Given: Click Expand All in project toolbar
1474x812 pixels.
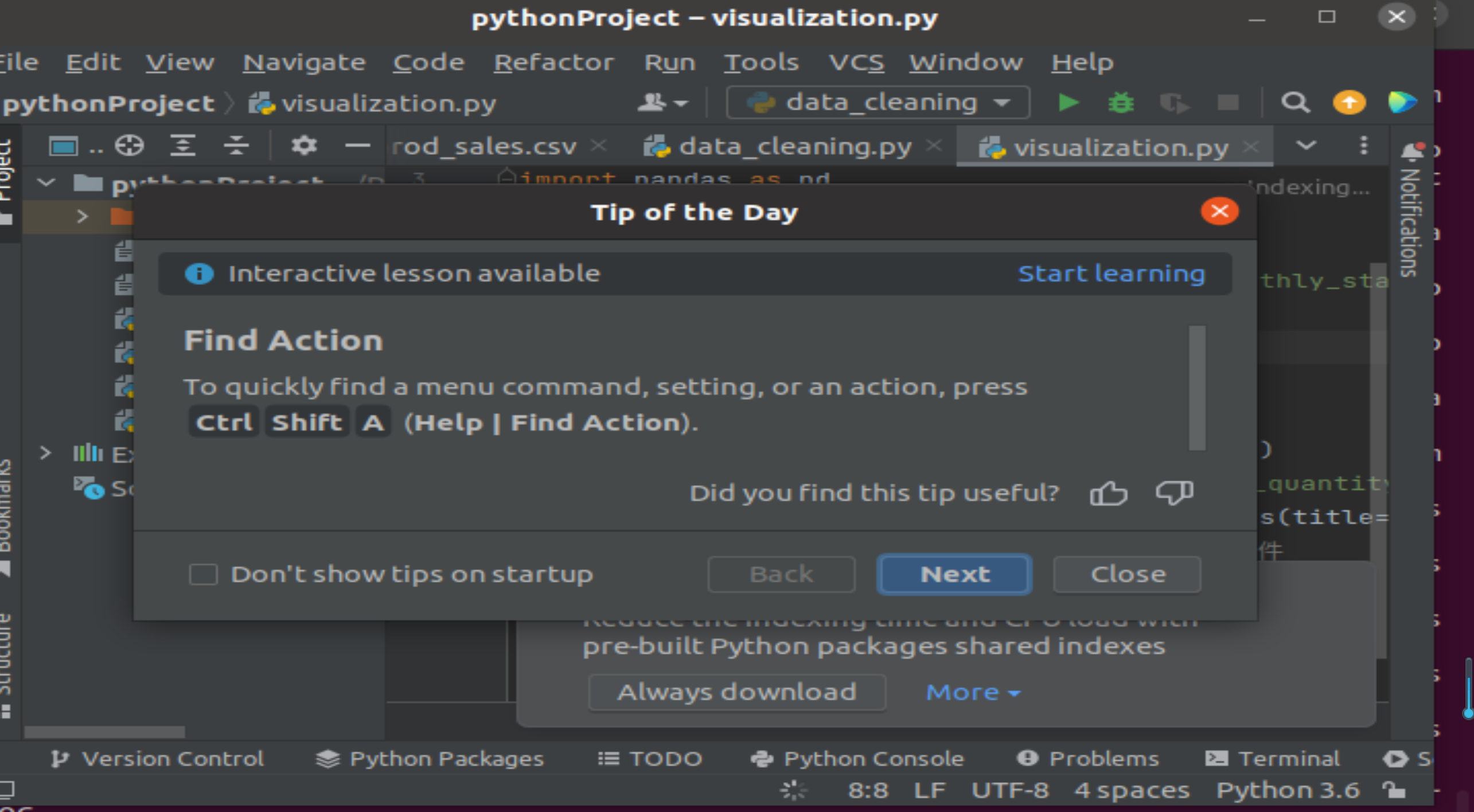Looking at the screenshot, I should tap(183, 146).
